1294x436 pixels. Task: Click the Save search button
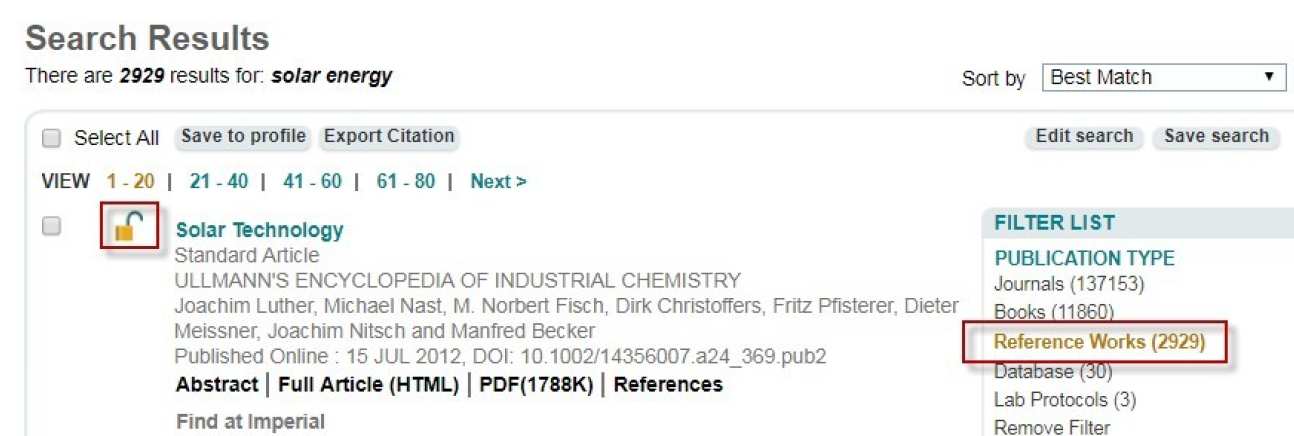[x=1216, y=136]
